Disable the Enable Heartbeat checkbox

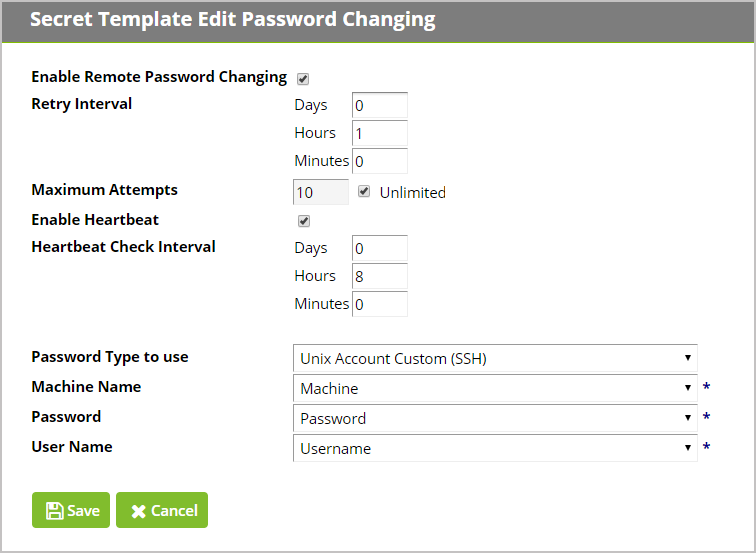pos(304,221)
